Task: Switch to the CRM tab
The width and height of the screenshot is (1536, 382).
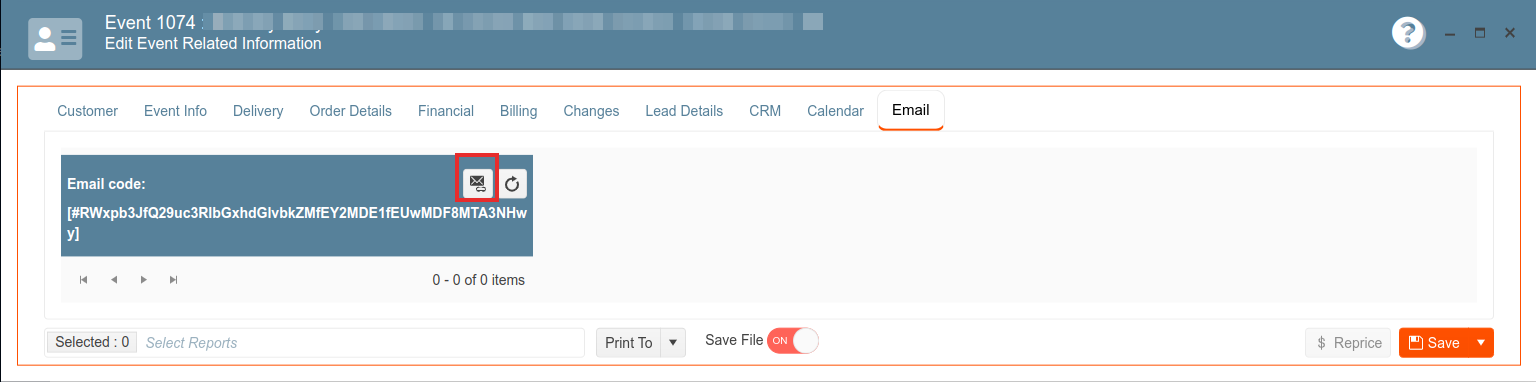Action: coord(765,111)
